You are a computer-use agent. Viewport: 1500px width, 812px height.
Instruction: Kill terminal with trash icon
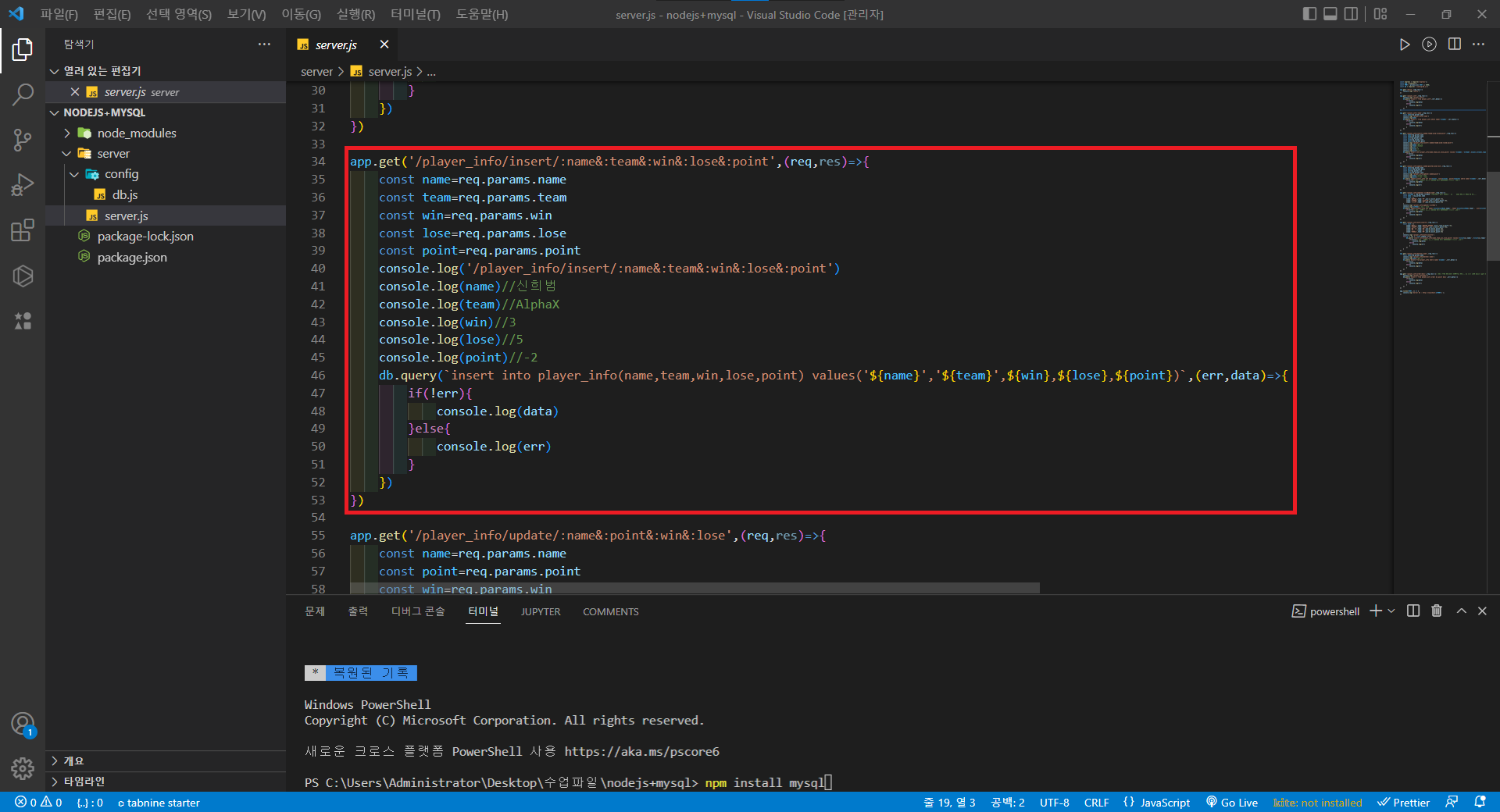1437,611
